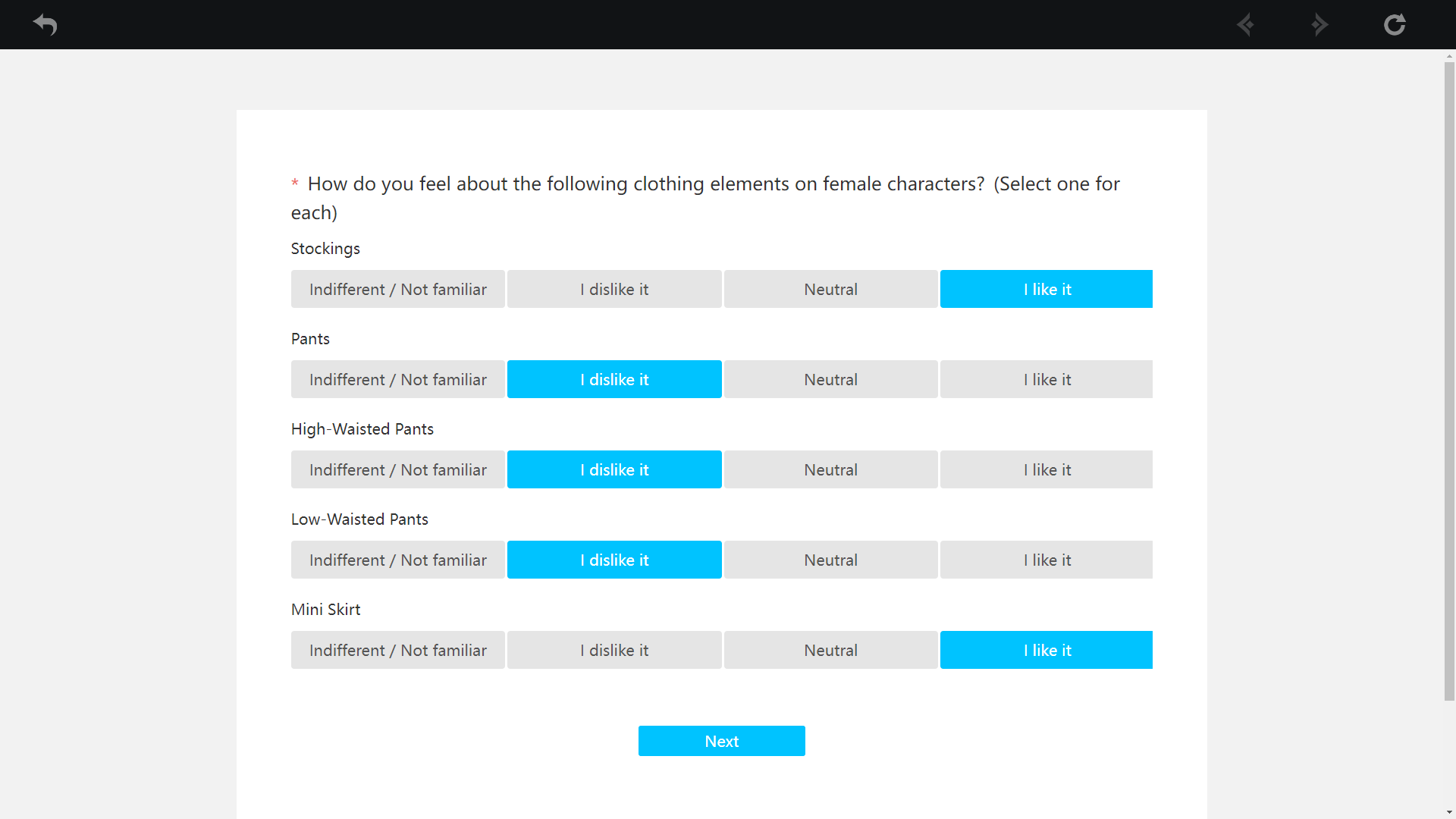Screen dimensions: 1456x819
Task: Select I like it for Mini Skirt
Action: 1046,650
